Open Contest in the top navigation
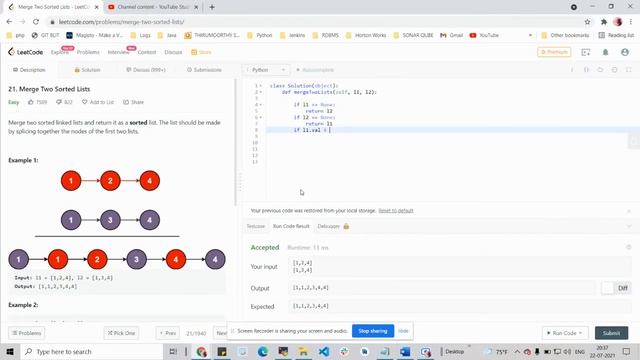 [147, 52]
